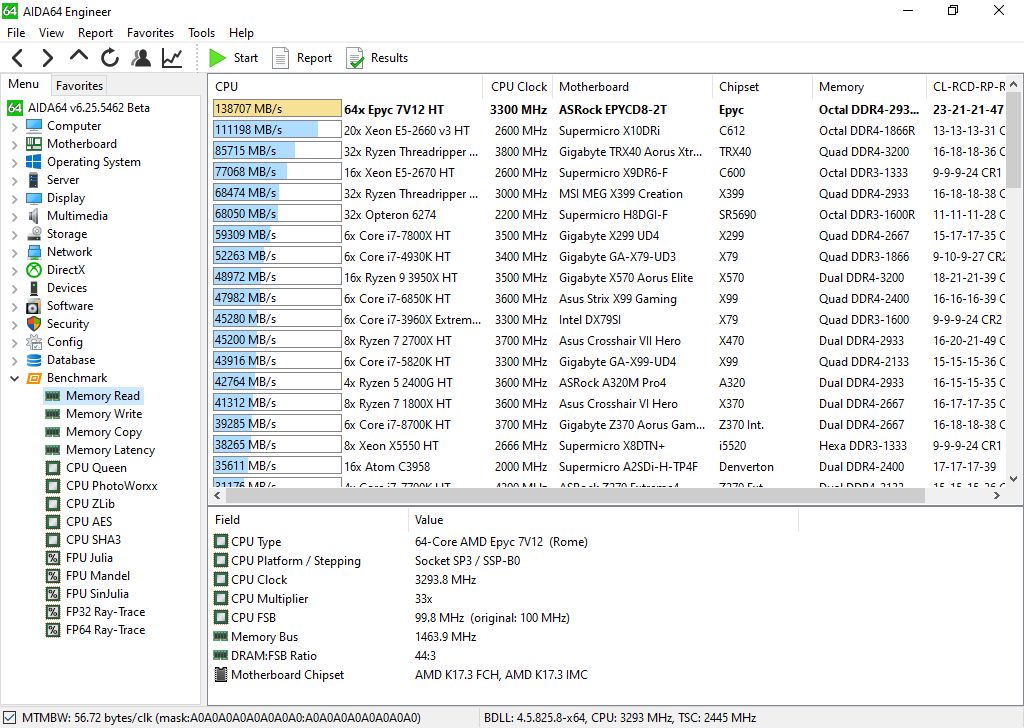The image size is (1024, 728).
Task: Select the Devices icon in tree
Action: (34, 288)
